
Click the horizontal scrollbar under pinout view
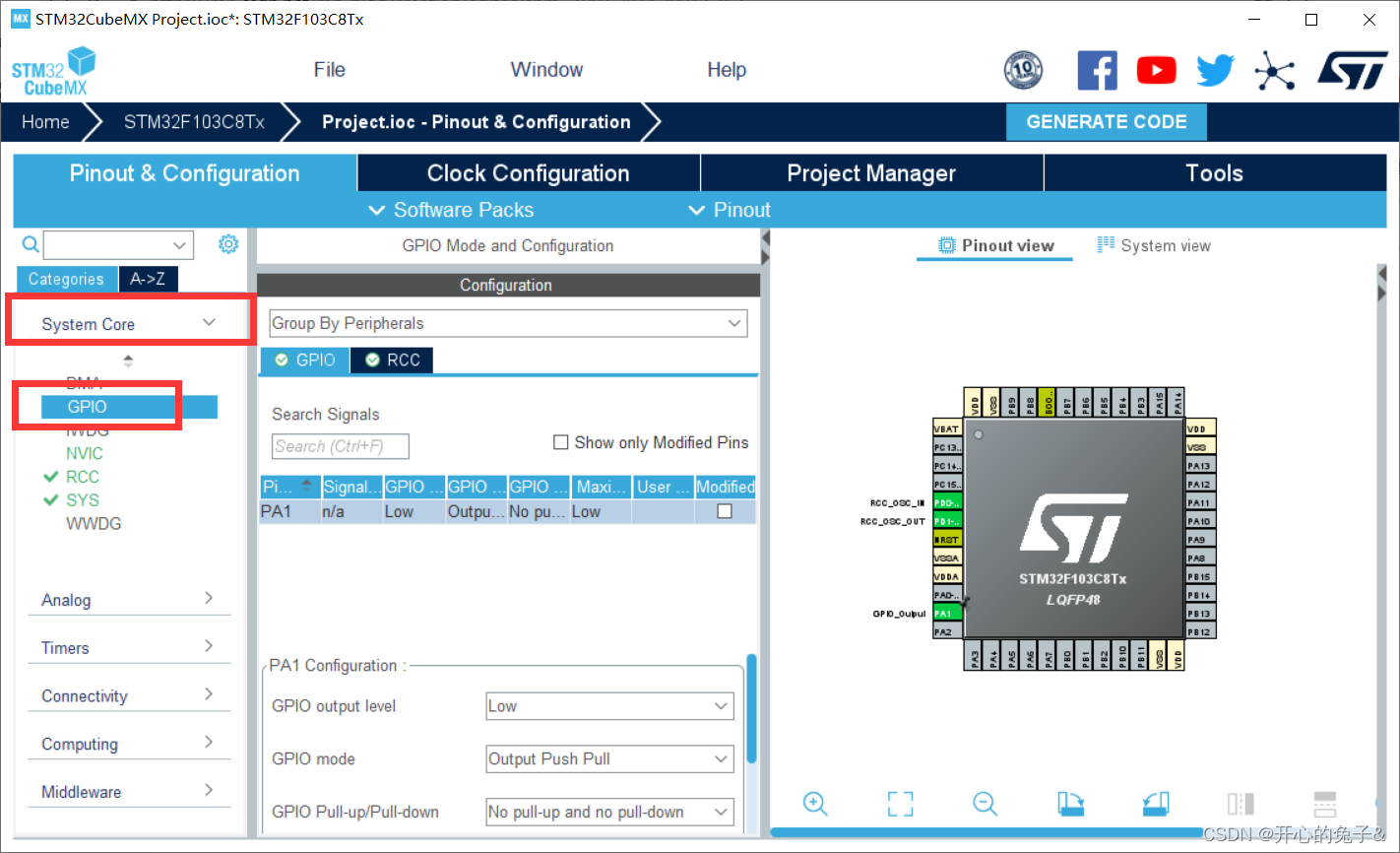pos(986,833)
